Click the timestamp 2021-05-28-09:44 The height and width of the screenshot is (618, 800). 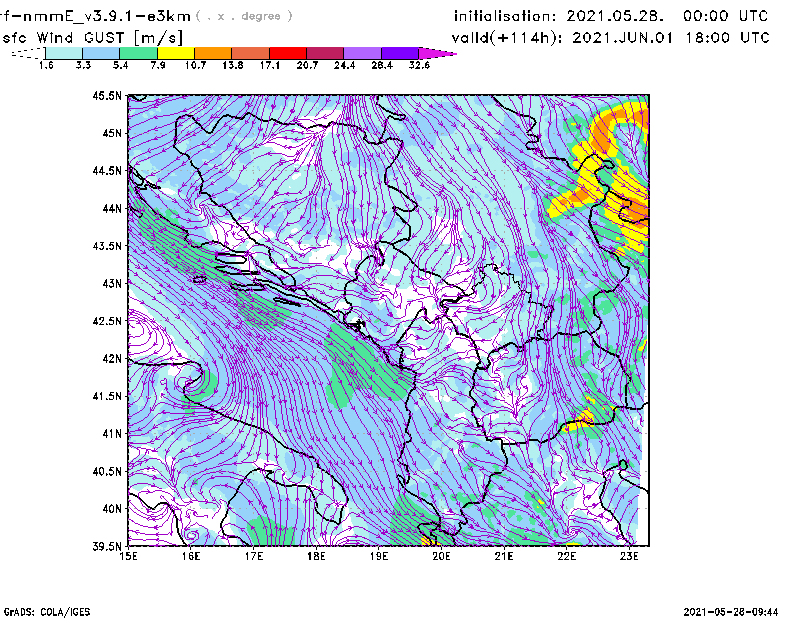point(731,612)
